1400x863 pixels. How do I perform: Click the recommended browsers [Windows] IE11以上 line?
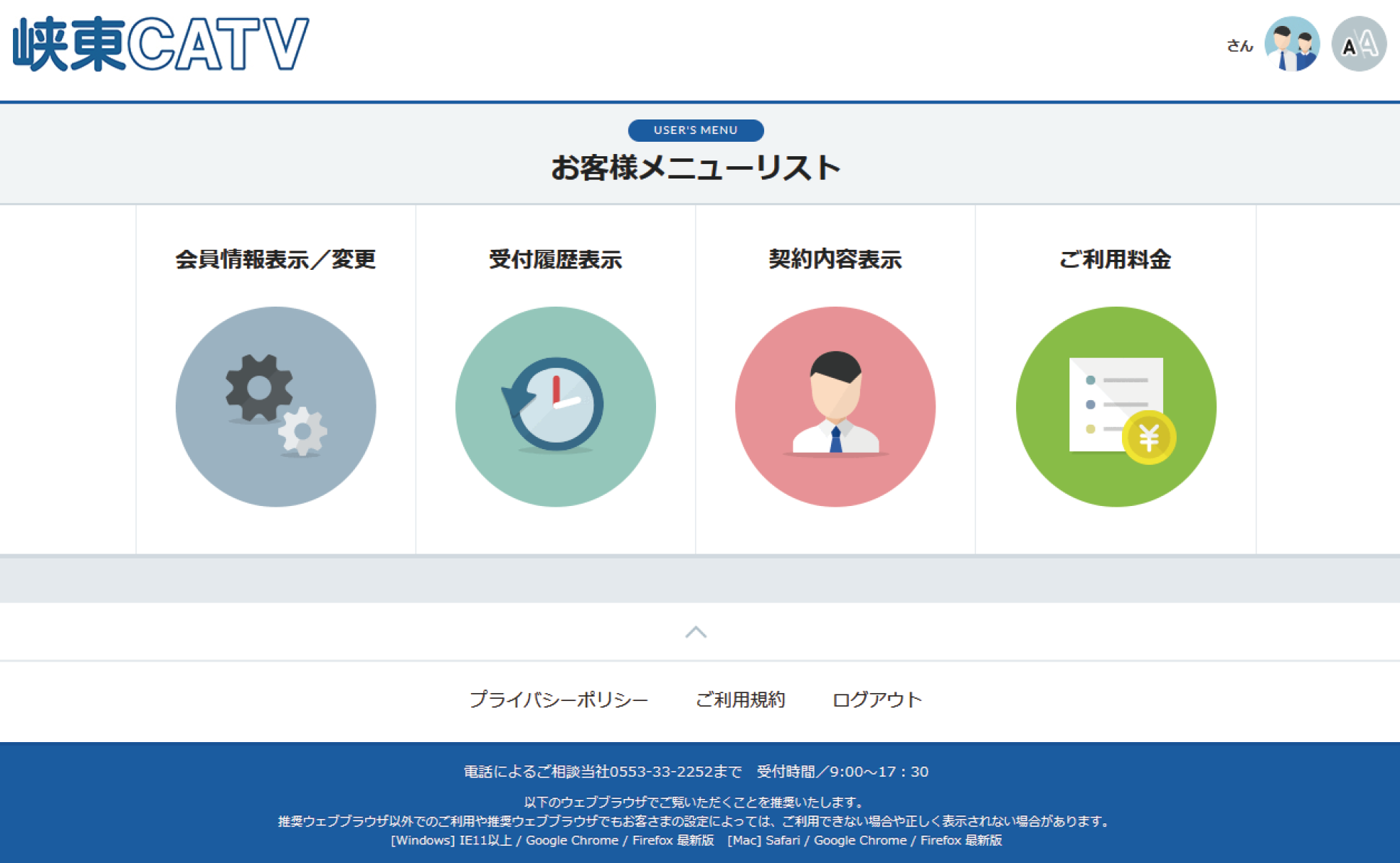pos(696,840)
